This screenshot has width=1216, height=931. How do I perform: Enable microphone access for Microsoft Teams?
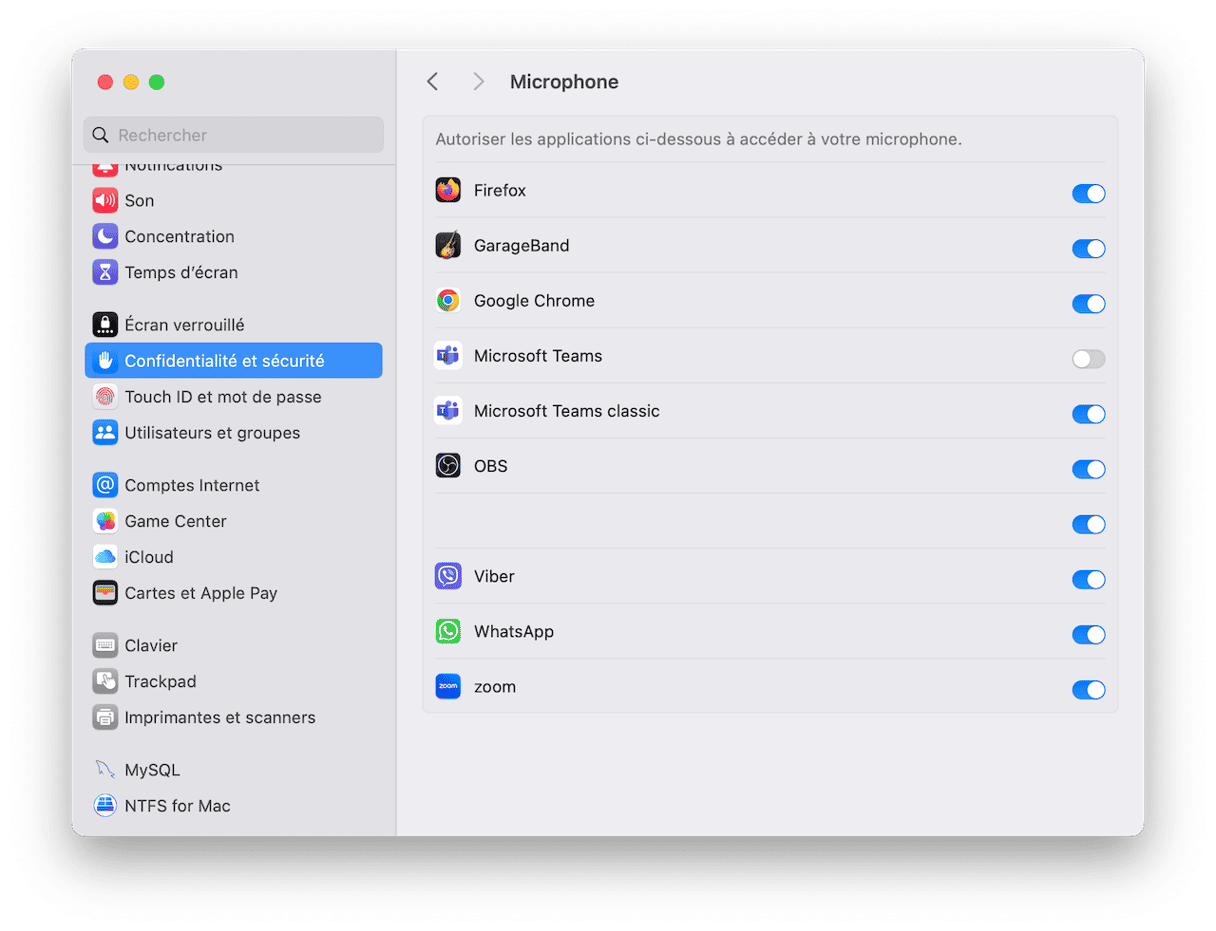pyautogui.click(x=1088, y=359)
